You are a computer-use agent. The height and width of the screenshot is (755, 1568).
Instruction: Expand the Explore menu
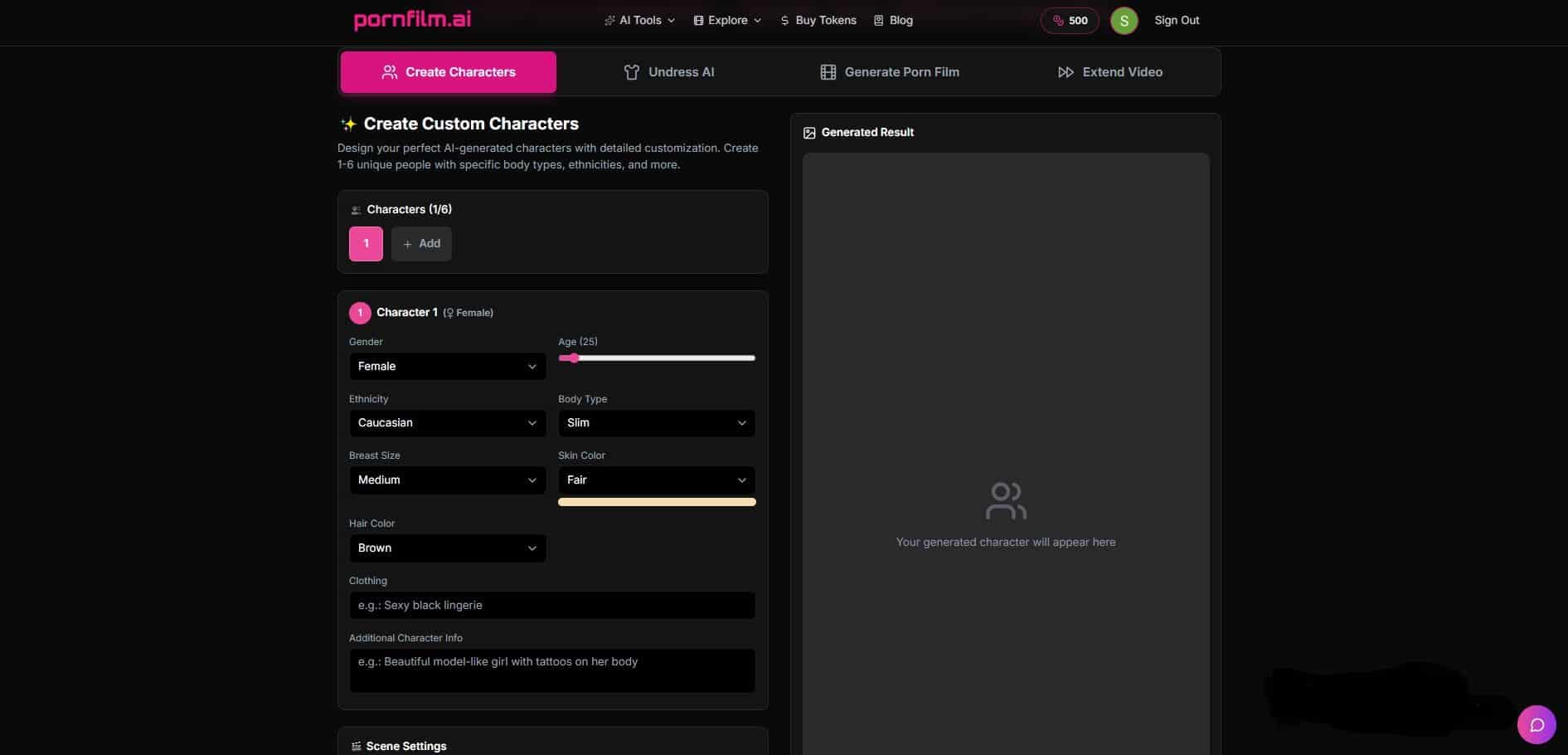coord(727,21)
